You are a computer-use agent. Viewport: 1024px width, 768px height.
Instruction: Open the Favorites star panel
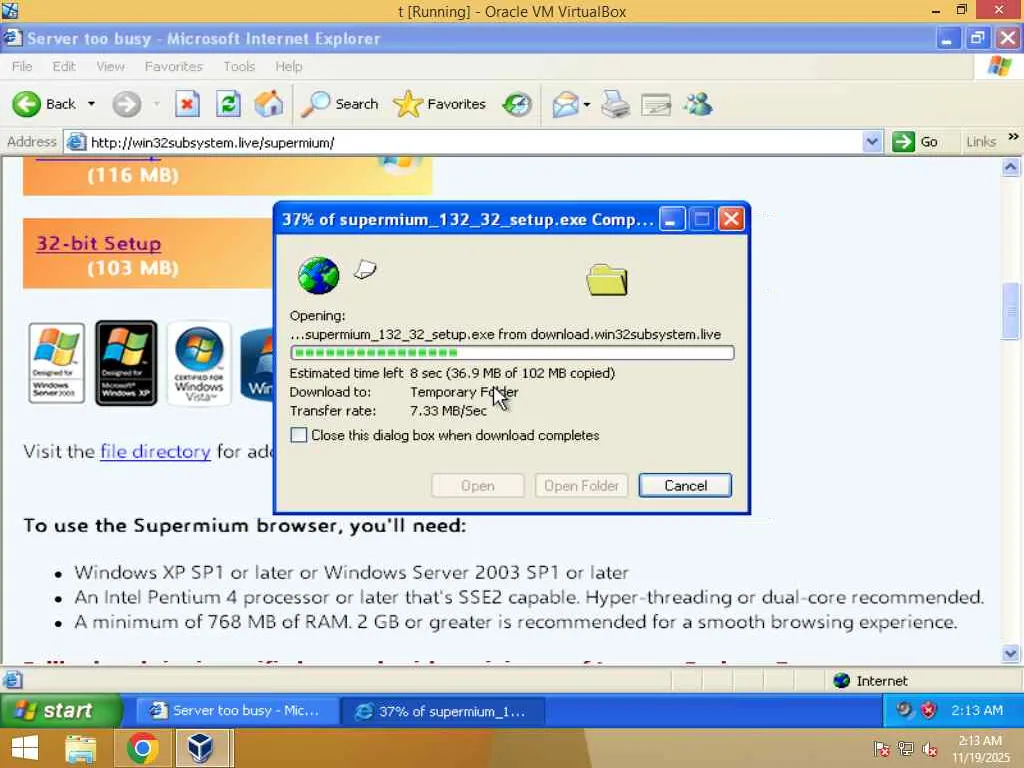click(x=440, y=104)
